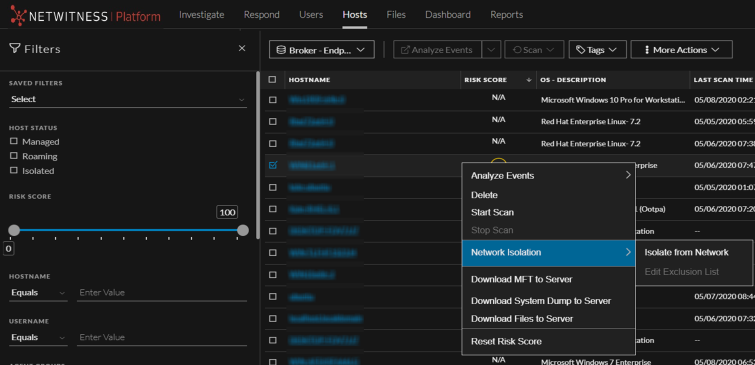Click the Filters funnel icon

point(14,49)
